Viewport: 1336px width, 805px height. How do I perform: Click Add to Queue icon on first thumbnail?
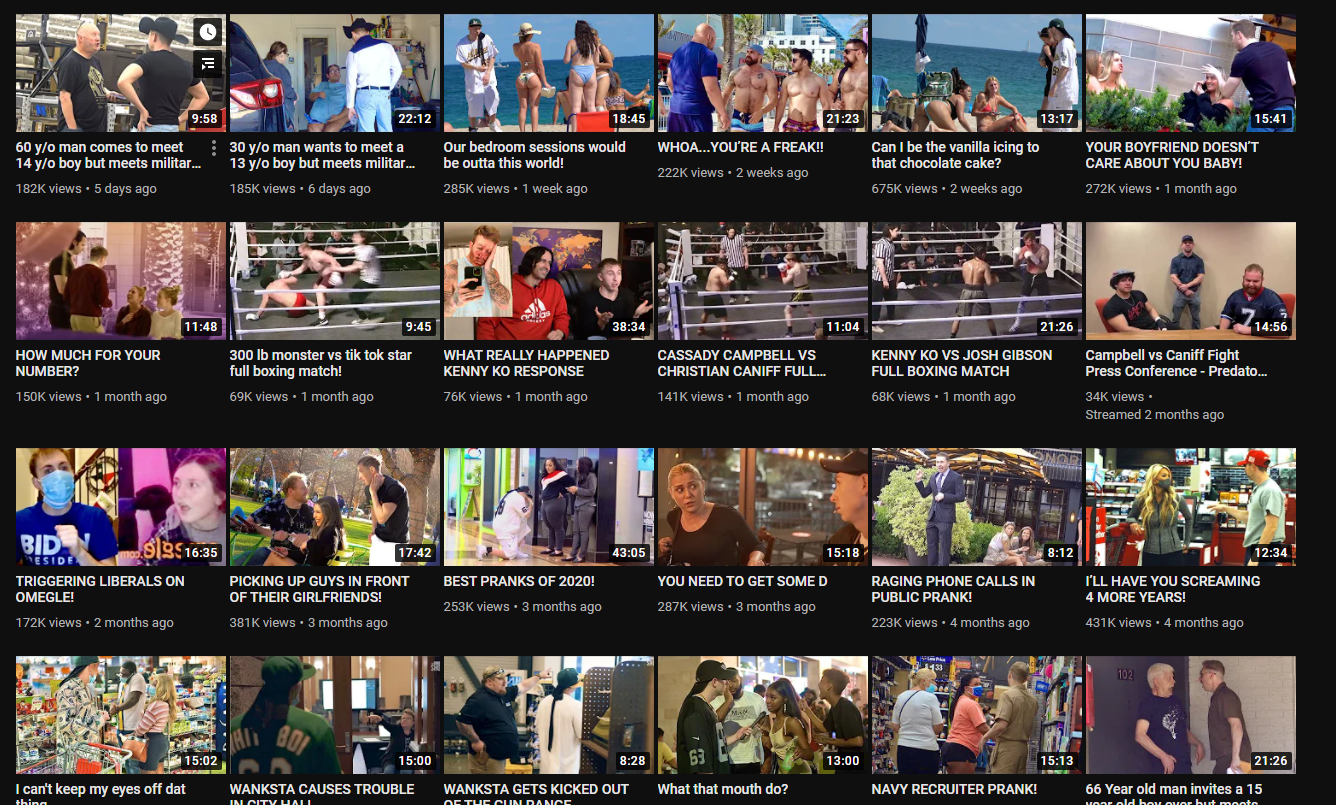[x=207, y=64]
